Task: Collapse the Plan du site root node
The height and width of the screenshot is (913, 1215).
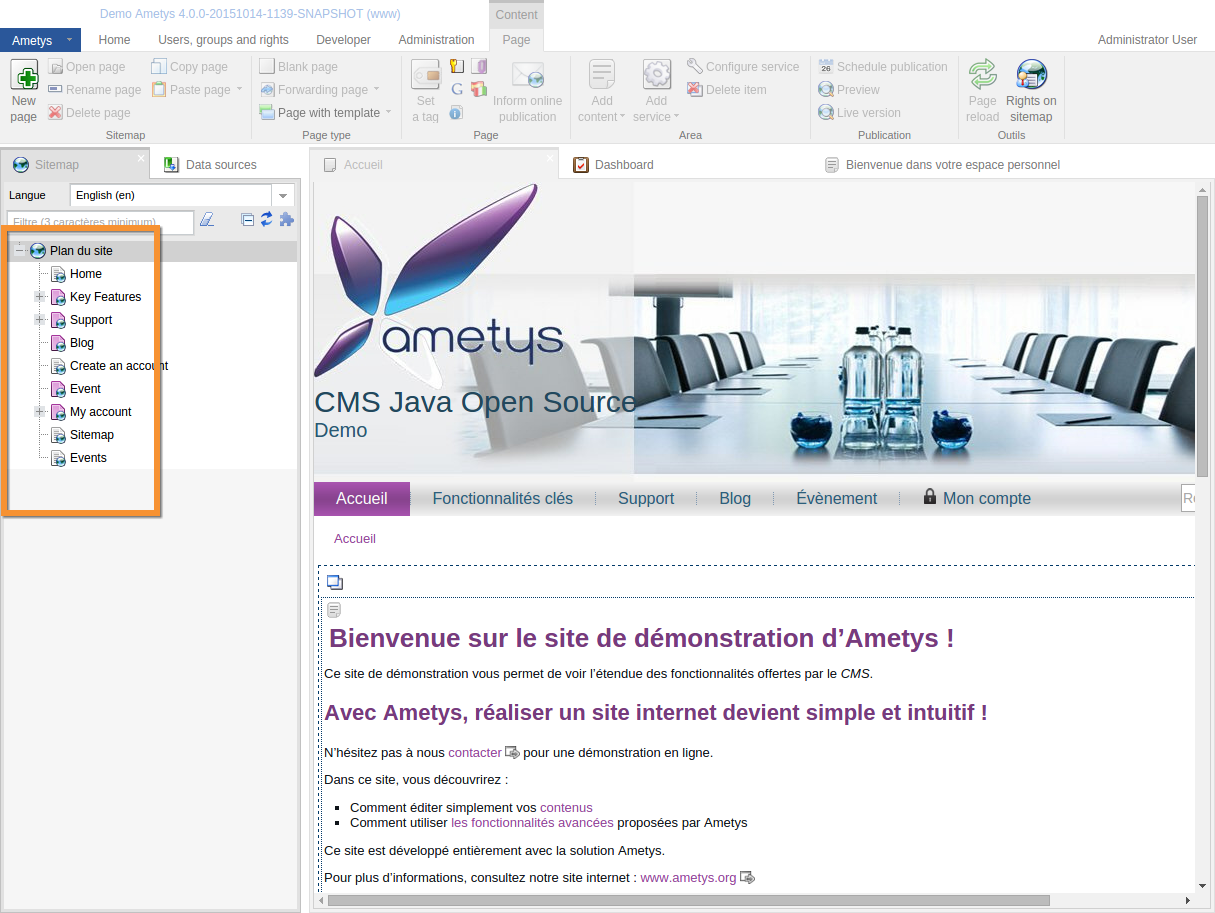Action: tap(20, 250)
